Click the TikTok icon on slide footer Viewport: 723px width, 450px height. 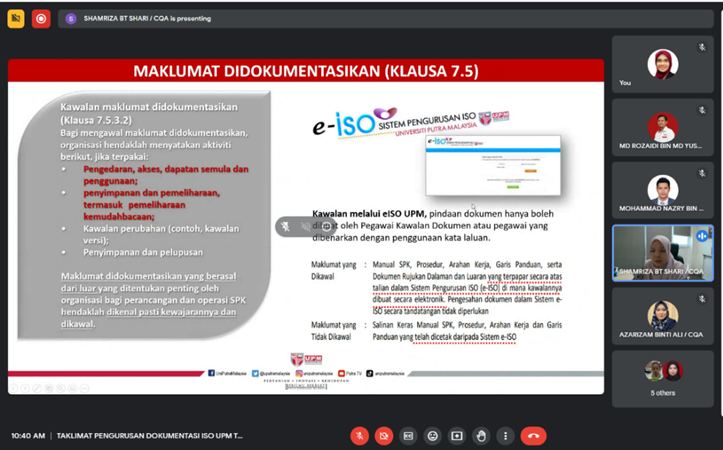point(369,373)
